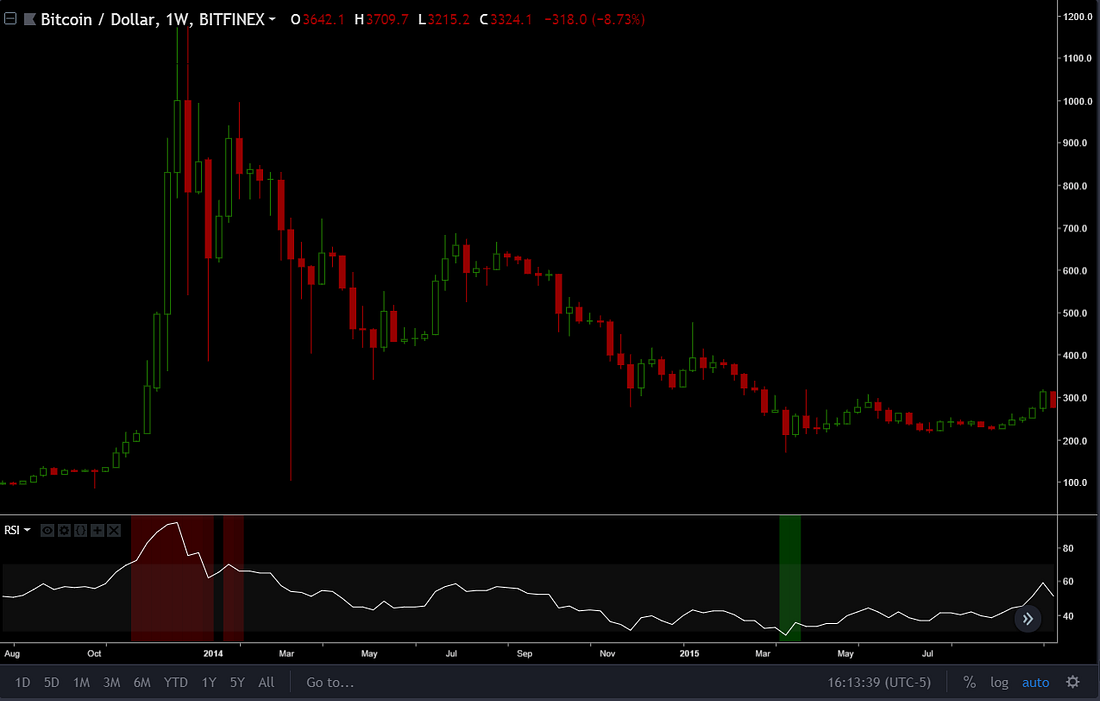Click the flag icon beside Bitcoin / Dollar
Screen dimensions: 1100x701
tap(29, 19)
